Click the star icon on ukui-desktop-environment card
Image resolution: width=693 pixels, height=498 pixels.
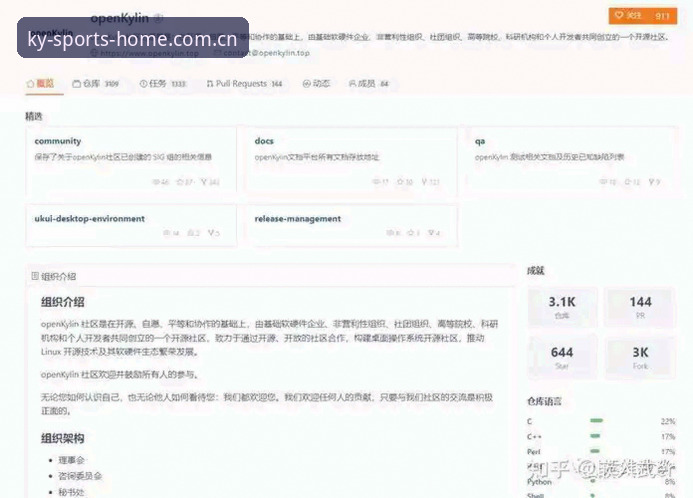[190, 233]
